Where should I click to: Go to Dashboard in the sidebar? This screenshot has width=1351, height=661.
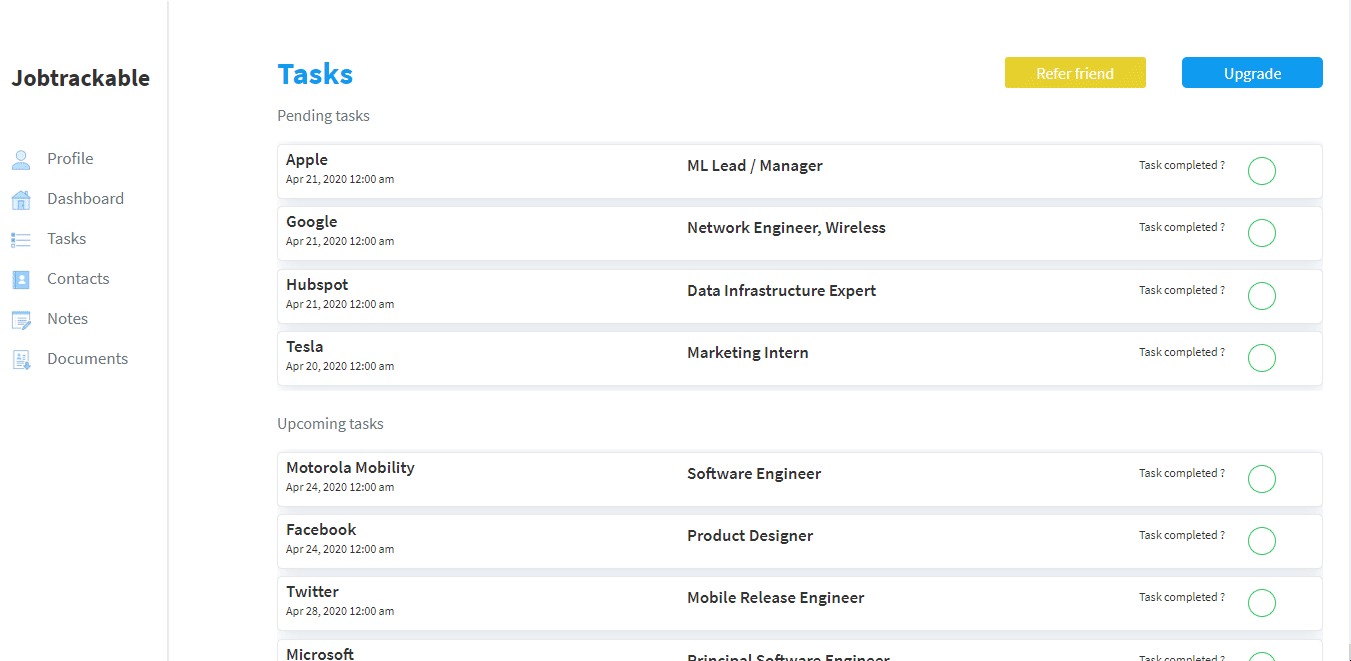[x=86, y=199]
